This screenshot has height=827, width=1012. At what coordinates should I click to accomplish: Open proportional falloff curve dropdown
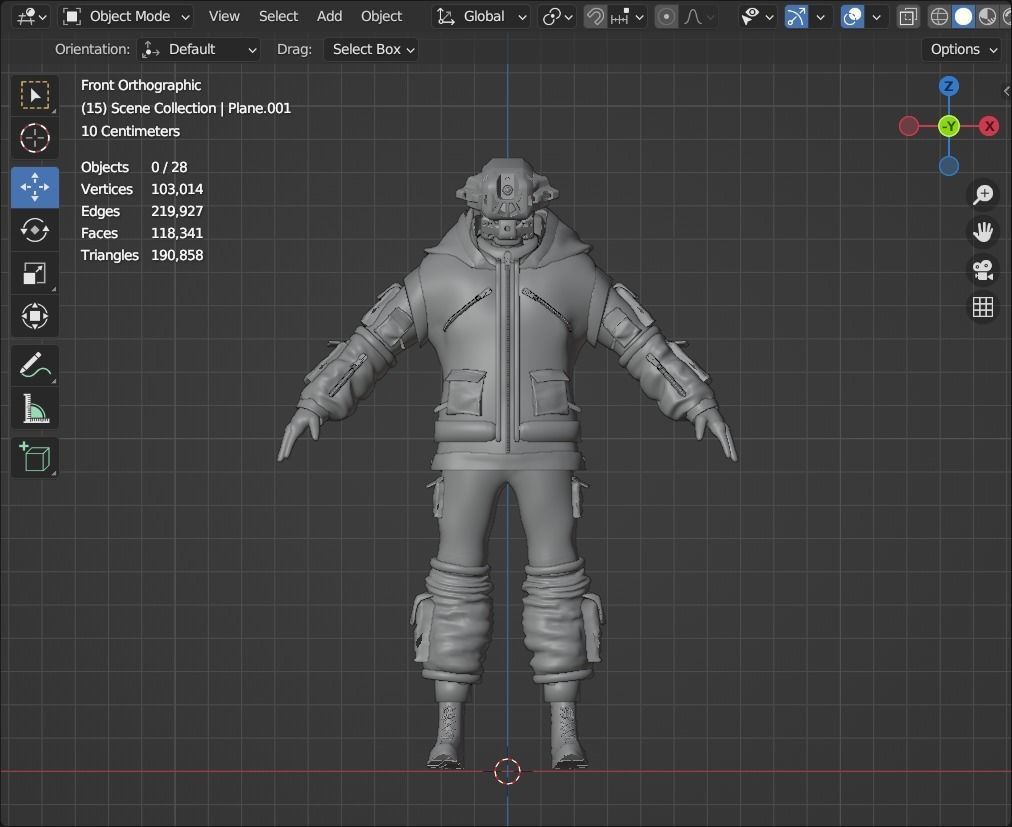click(x=698, y=17)
